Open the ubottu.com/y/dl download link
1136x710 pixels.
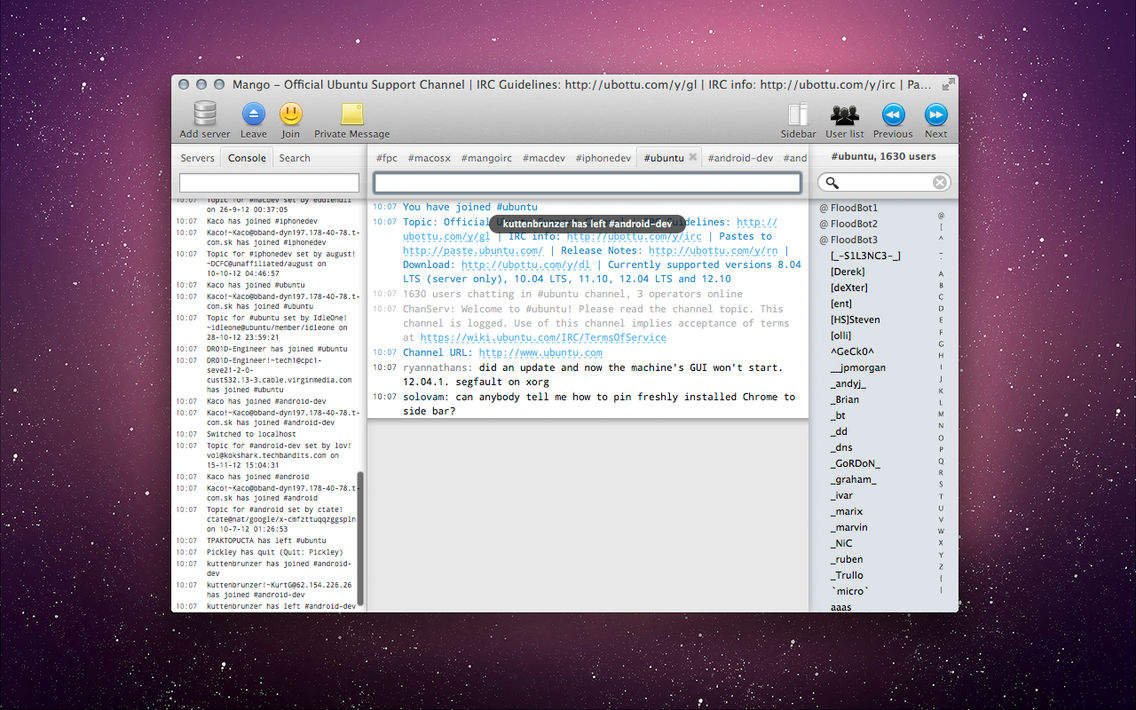pos(526,265)
